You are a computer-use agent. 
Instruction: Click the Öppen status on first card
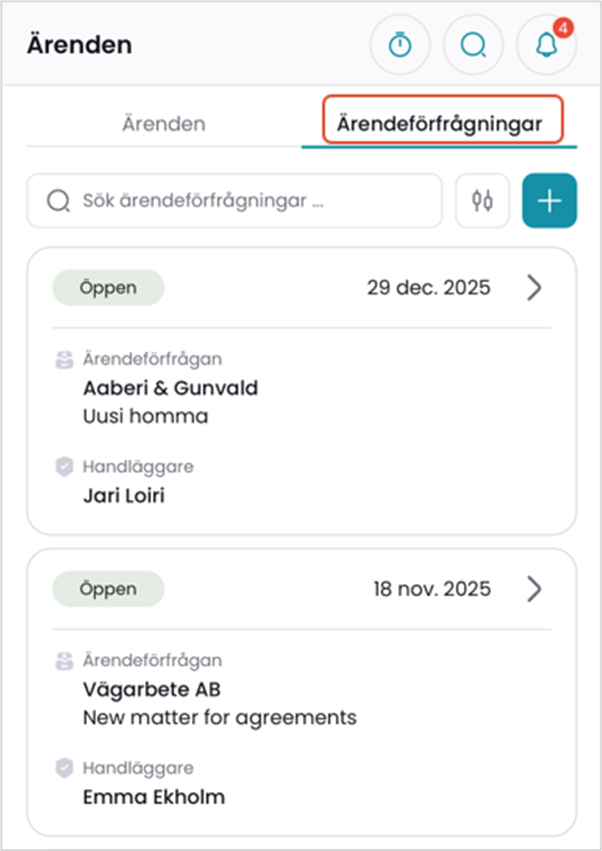[108, 288]
